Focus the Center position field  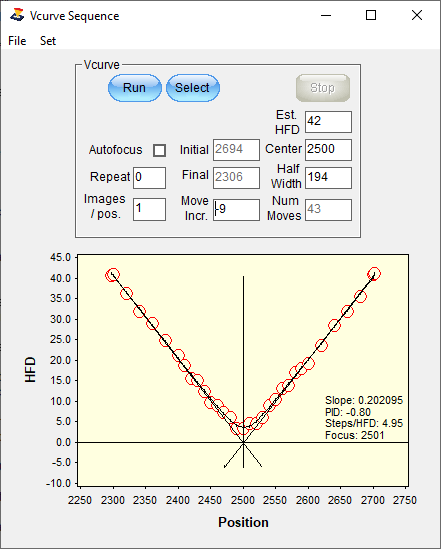(x=328, y=150)
